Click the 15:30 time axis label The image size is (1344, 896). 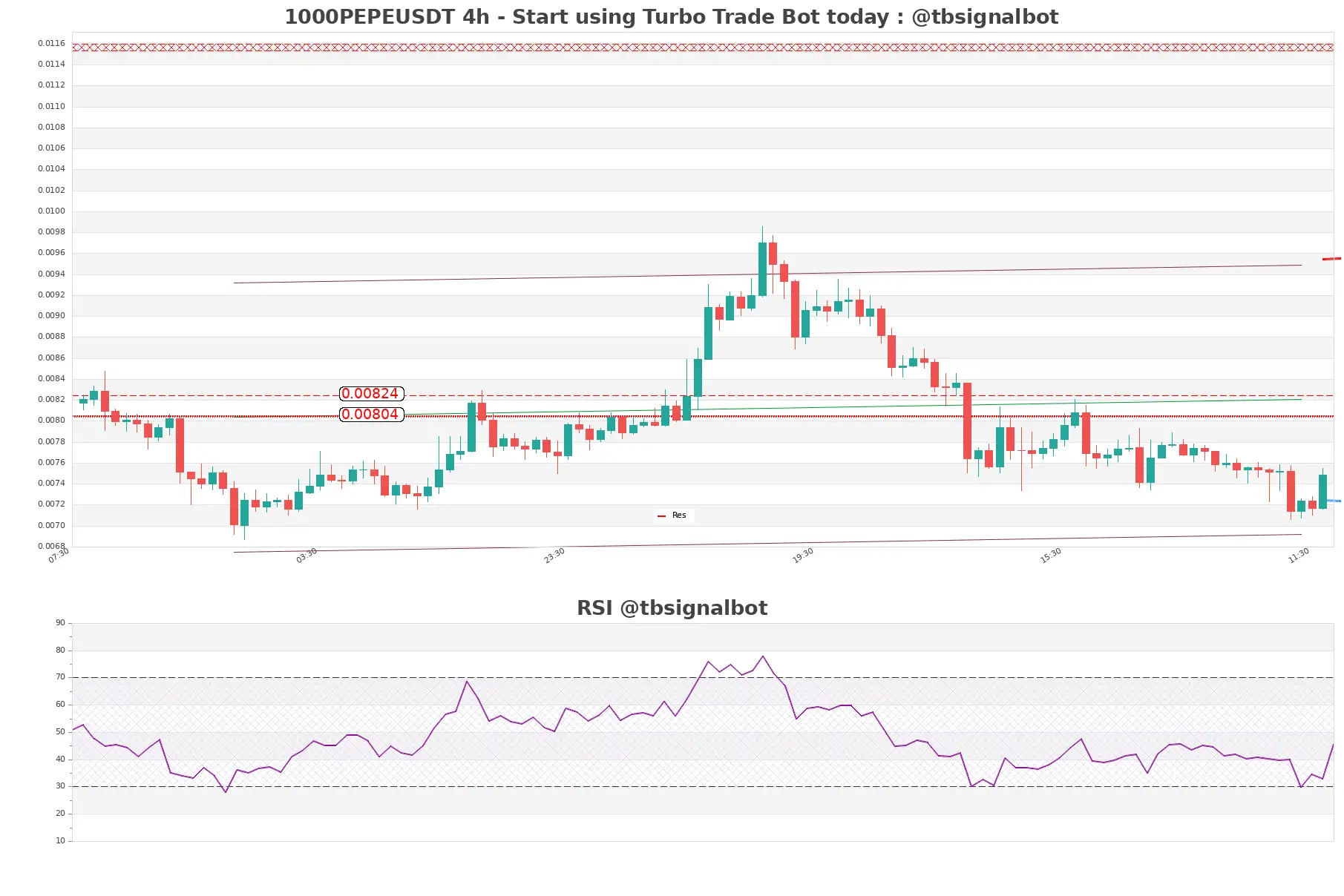pyautogui.click(x=1051, y=556)
